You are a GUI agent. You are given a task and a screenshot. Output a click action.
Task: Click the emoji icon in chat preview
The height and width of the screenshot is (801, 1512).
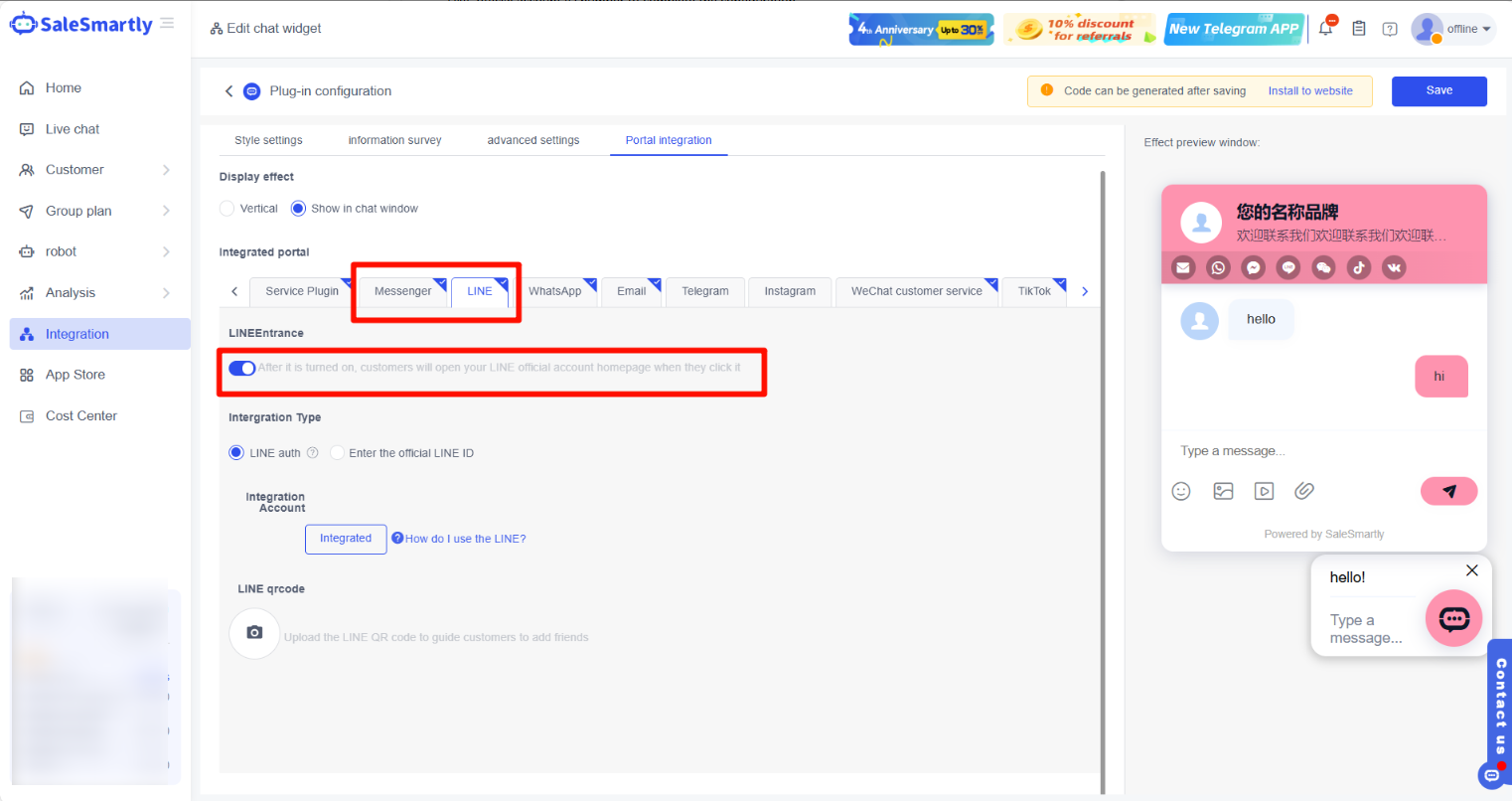[x=1180, y=491]
